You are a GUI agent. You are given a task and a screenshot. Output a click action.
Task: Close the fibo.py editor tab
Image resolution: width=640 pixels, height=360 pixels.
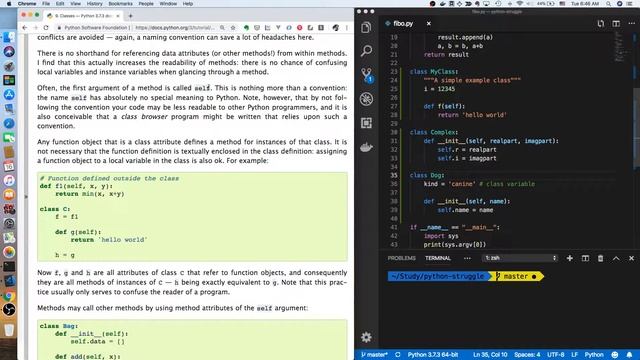click(x=429, y=24)
